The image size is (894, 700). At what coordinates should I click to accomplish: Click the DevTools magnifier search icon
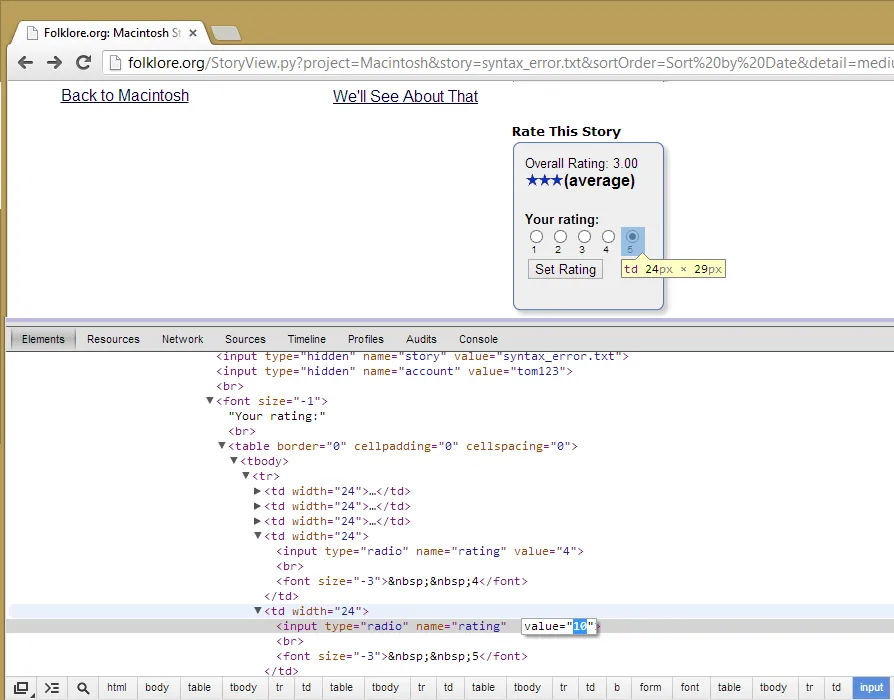83,688
